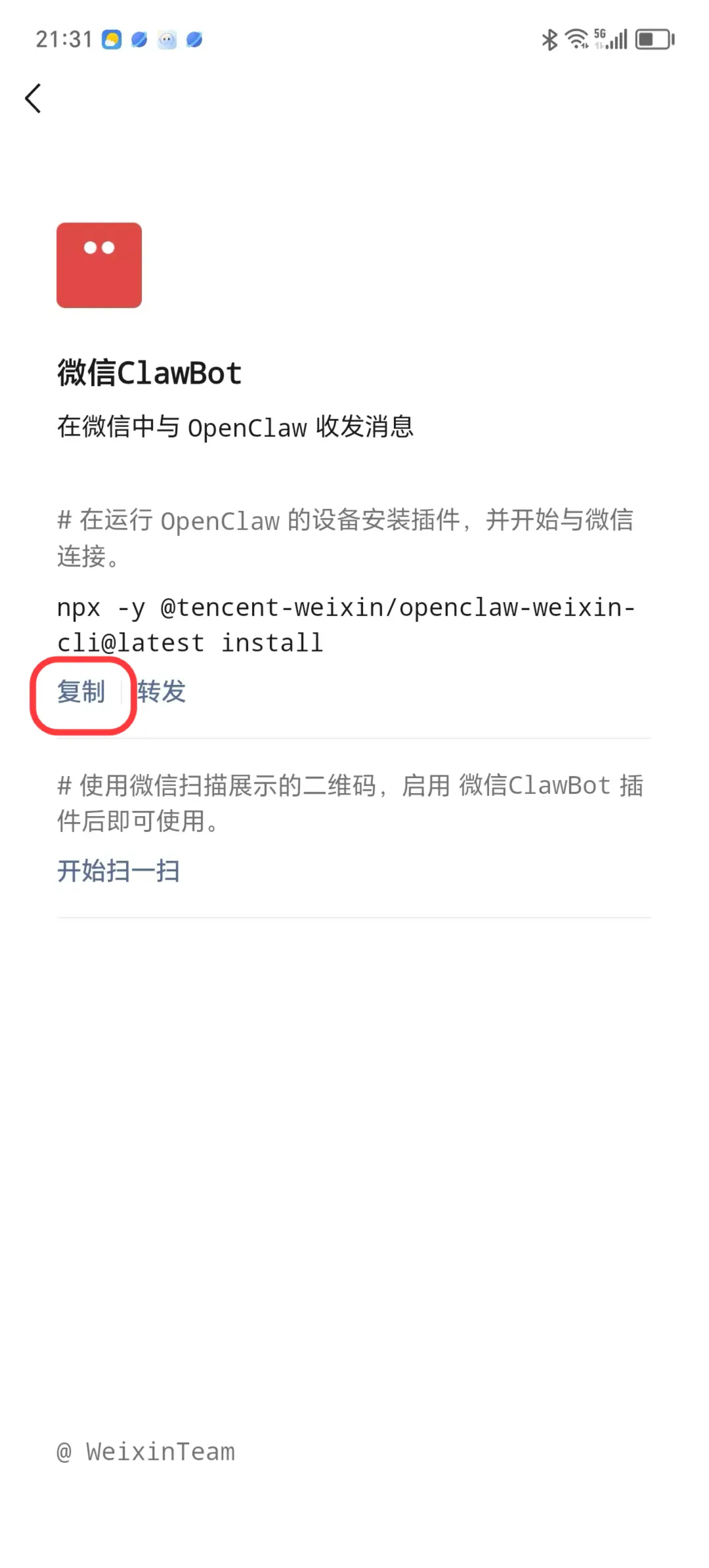
Task: Tap the subtitle about OpenClaw messaging
Action: 236,427
